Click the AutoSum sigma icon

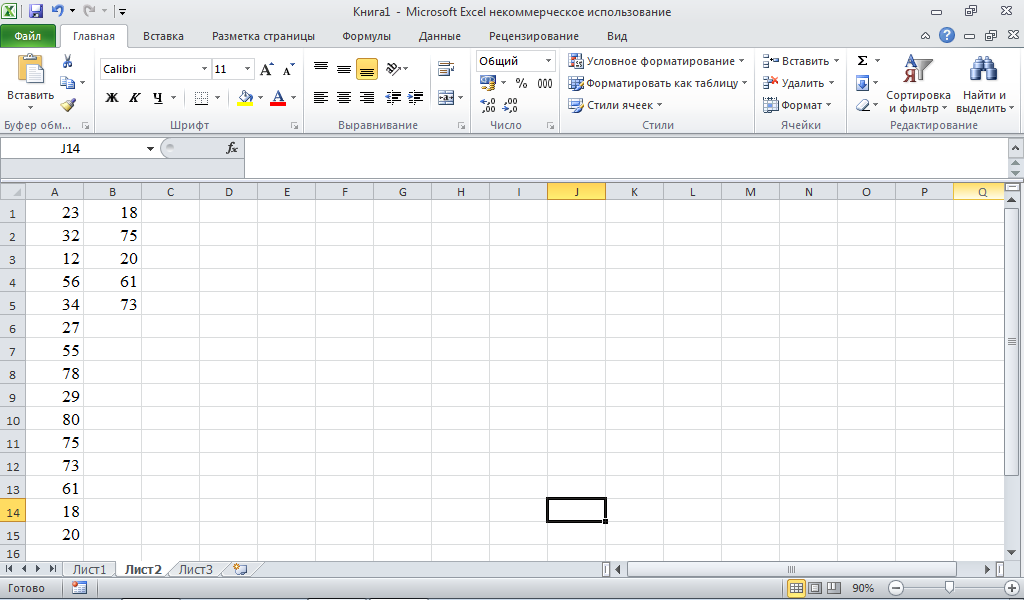tap(862, 61)
